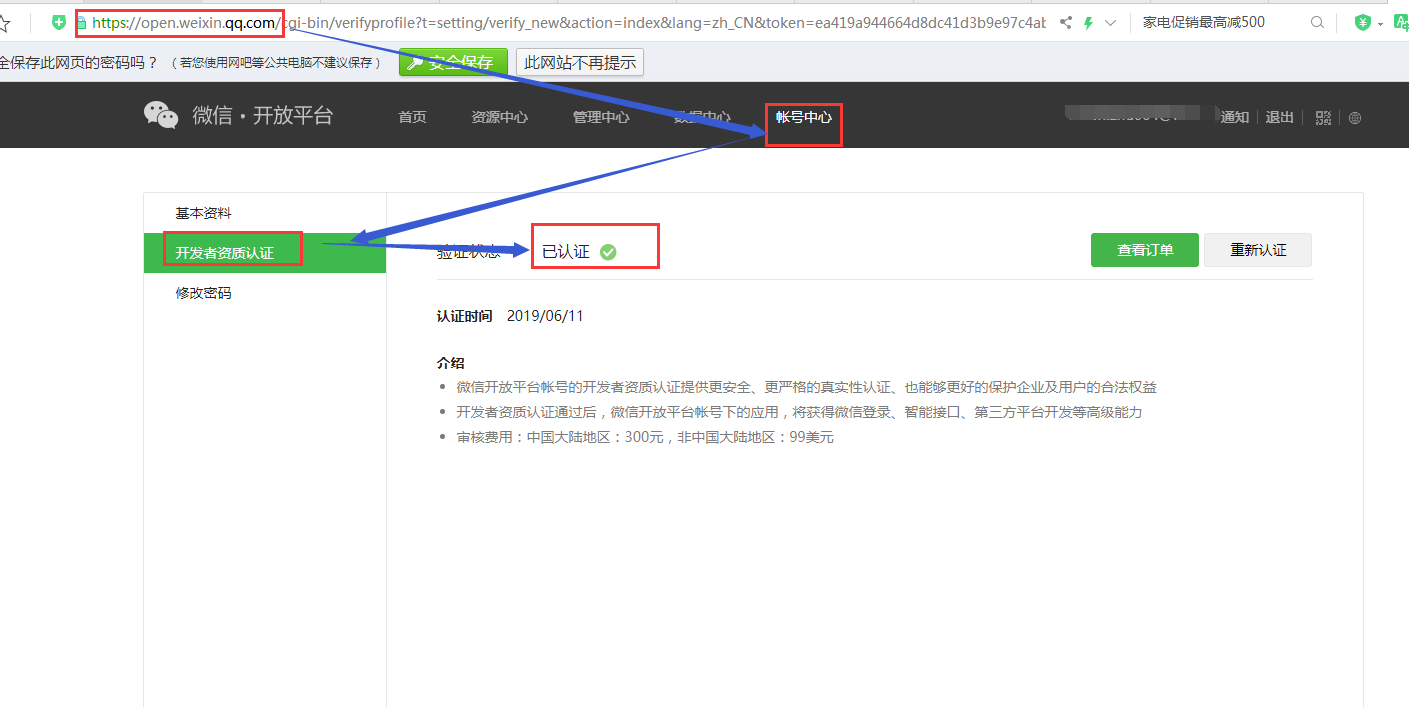Image resolution: width=1409 pixels, height=707 pixels.
Task: Click the globe language icon in header
Action: coord(1355,117)
